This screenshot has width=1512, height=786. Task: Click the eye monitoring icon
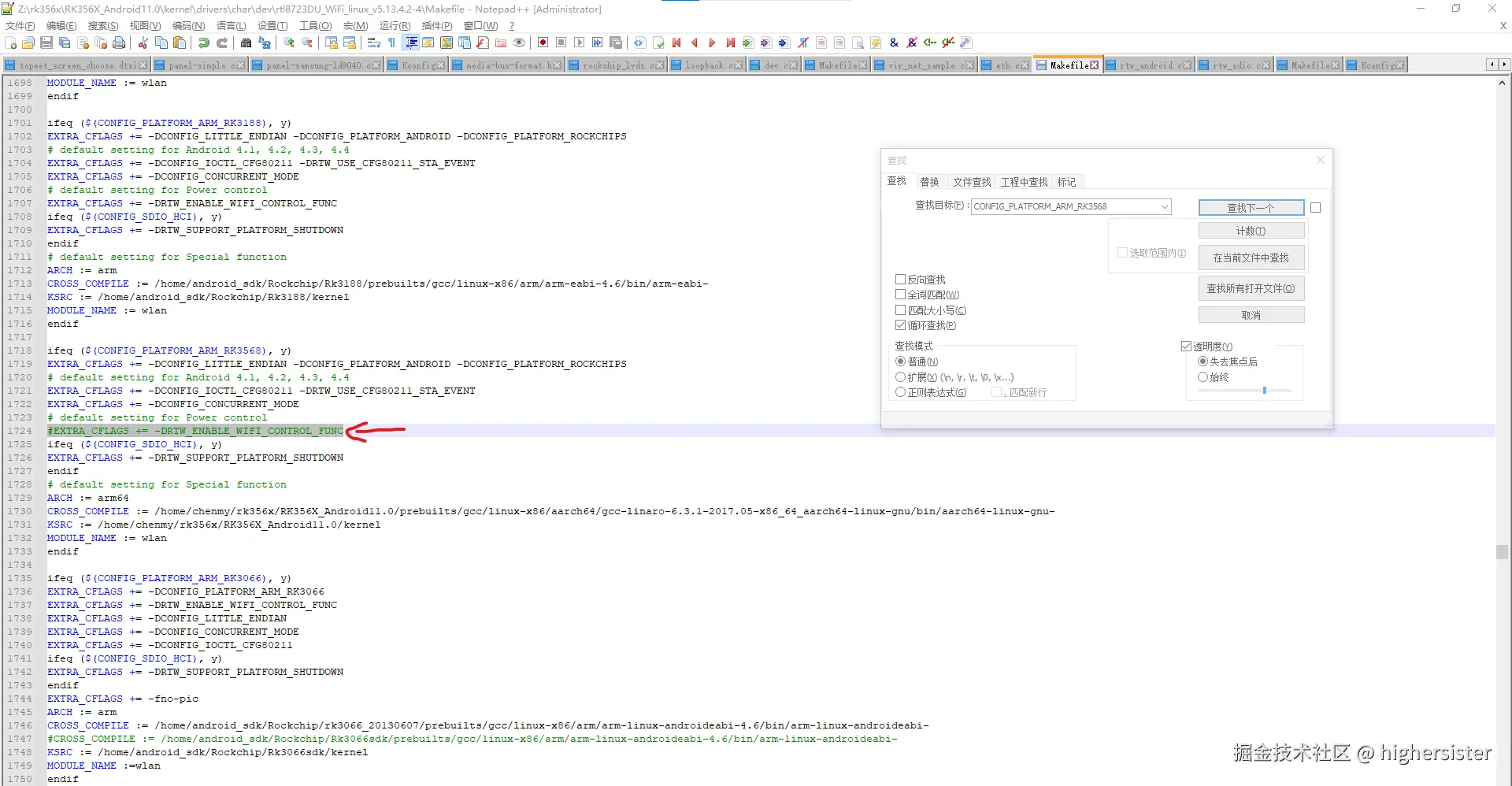coord(519,43)
